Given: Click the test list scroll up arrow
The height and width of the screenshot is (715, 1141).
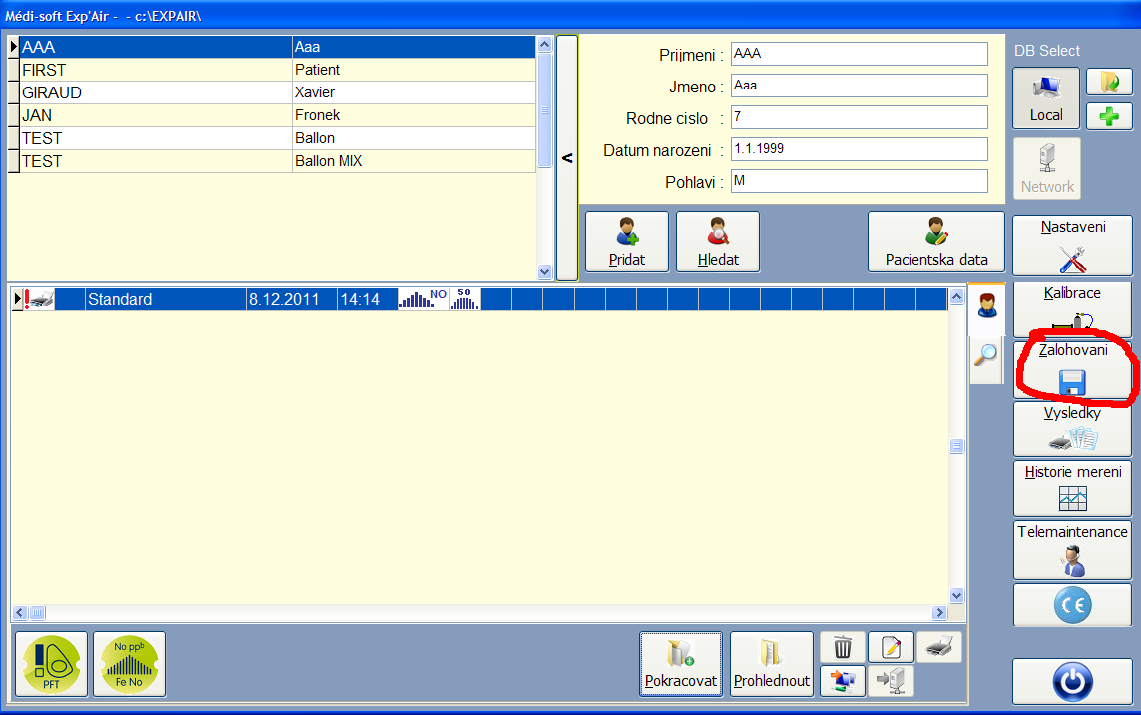Looking at the screenshot, I should click(x=957, y=296).
